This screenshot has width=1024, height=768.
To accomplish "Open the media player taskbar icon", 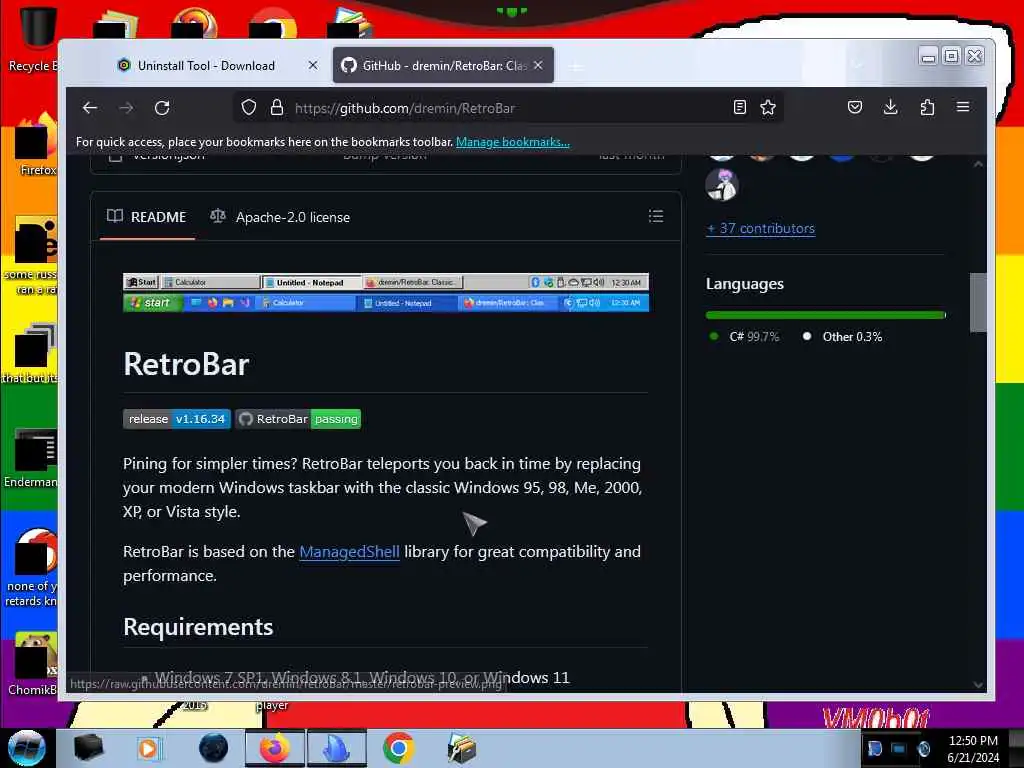I will tap(149, 748).
